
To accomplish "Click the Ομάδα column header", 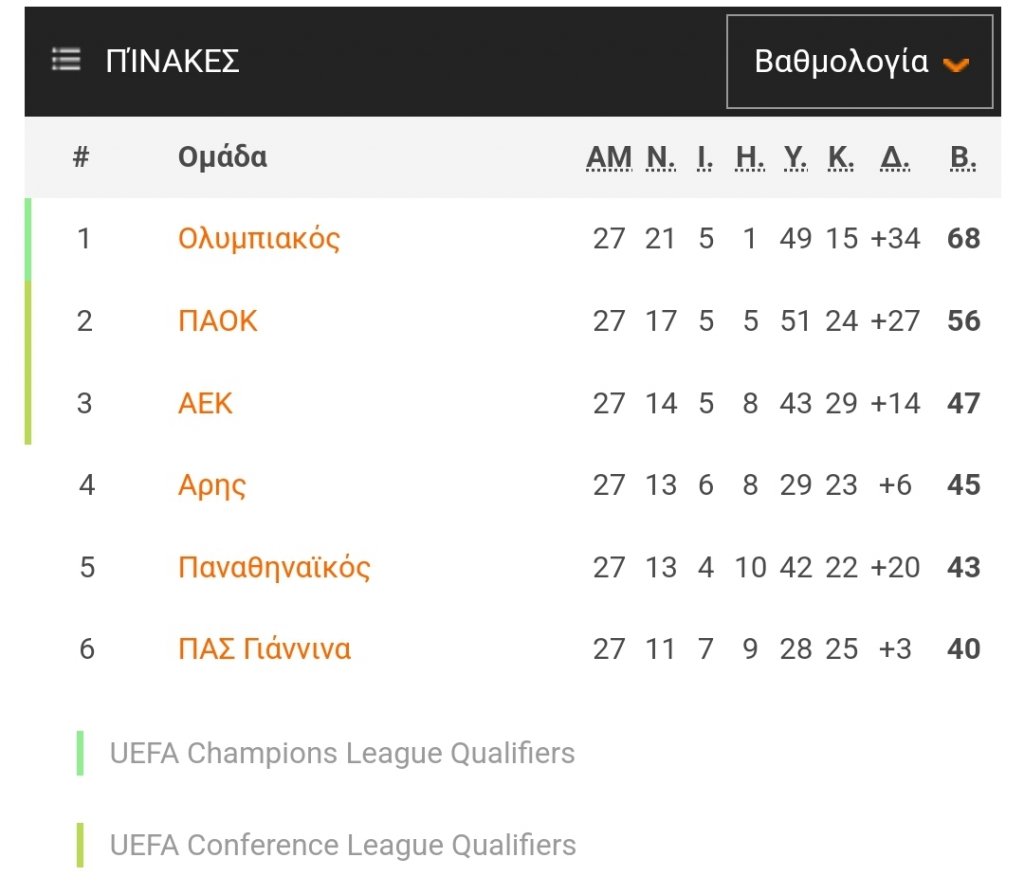I will point(223,157).
